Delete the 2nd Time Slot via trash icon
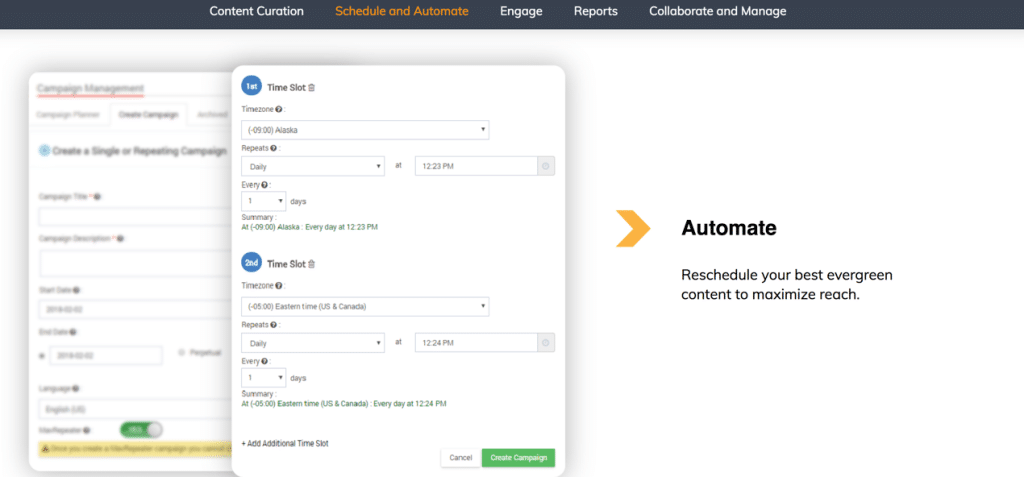The image size is (1024, 477). (x=311, y=264)
